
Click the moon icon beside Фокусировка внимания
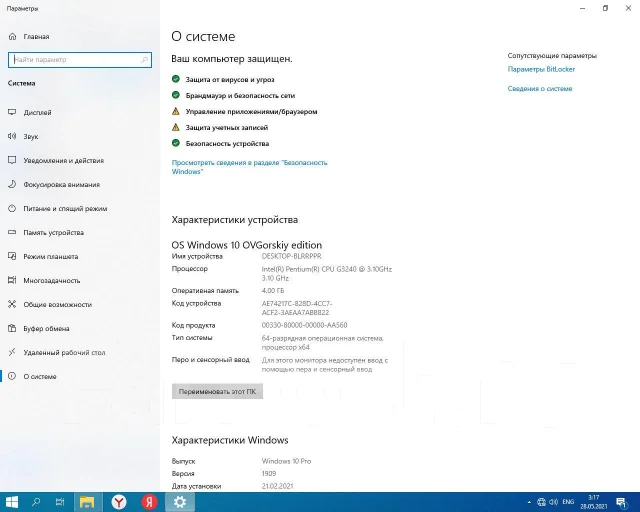coord(12,184)
